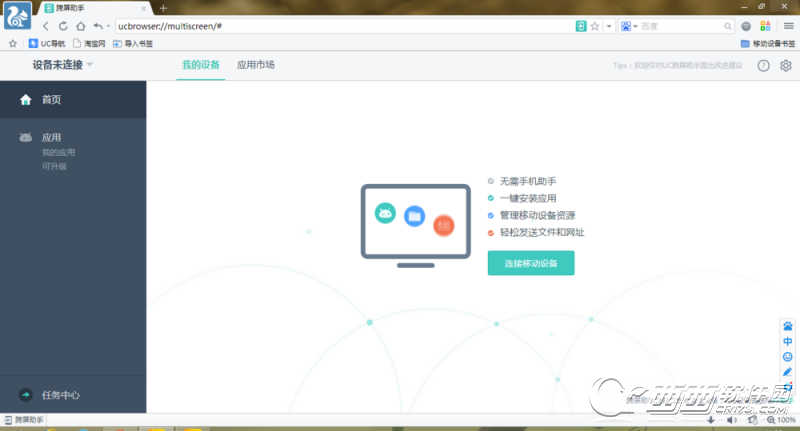Select 应用 in the sidebar
Viewport: 800px width, 431px height.
[51, 137]
